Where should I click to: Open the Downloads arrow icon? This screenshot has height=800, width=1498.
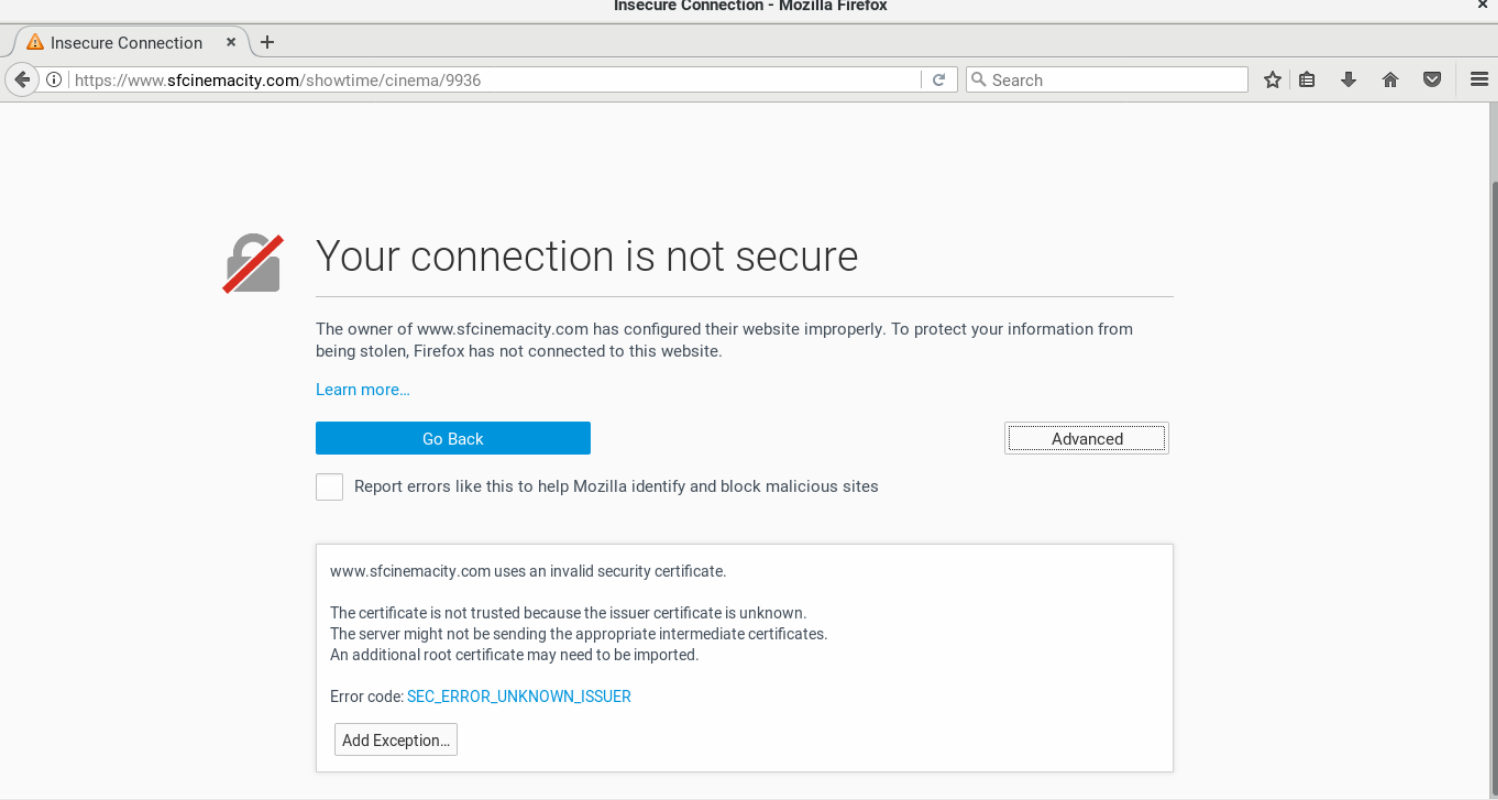1348,80
